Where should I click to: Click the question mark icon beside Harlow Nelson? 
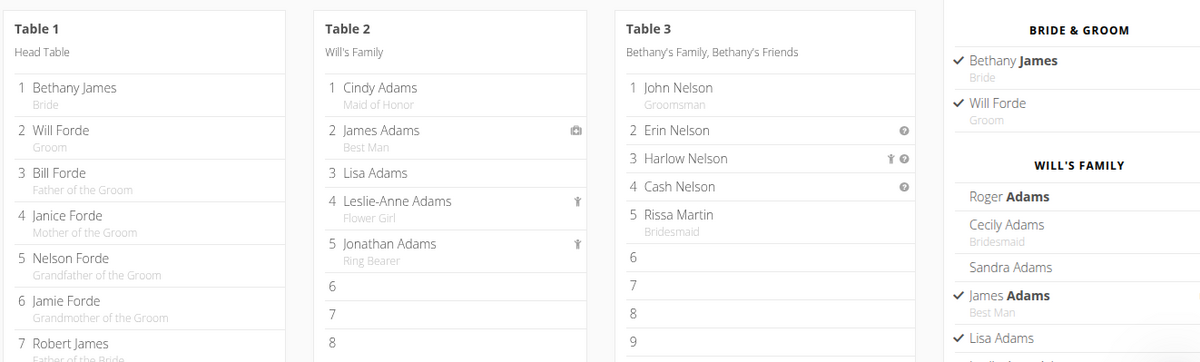click(904, 159)
